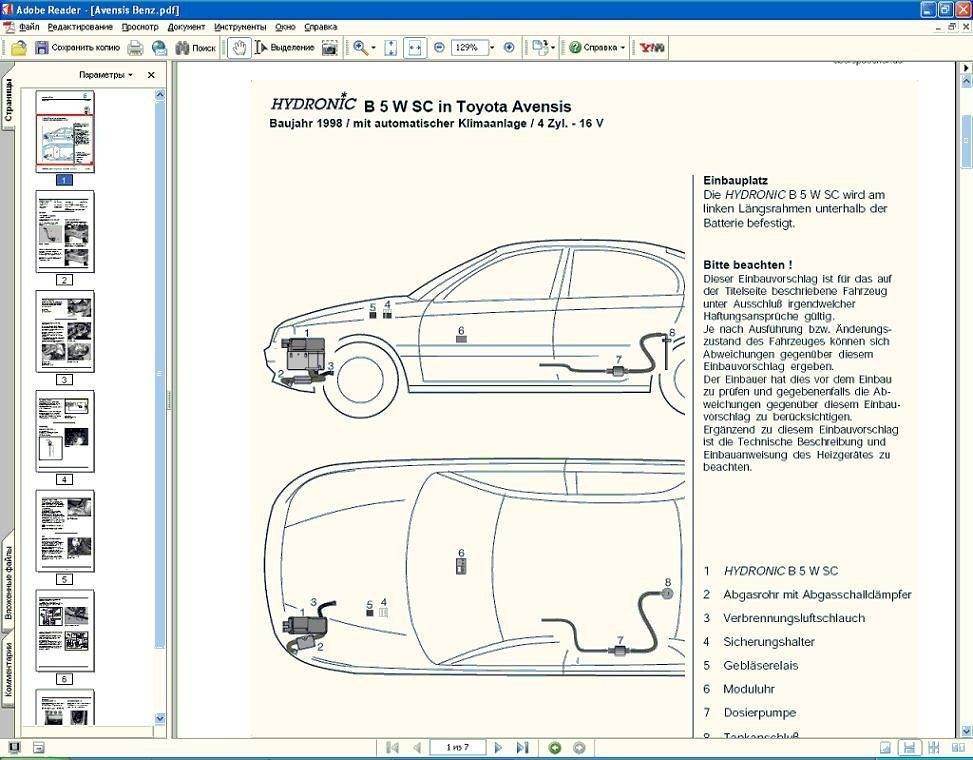This screenshot has height=760, width=973.
Task: Switch to single page layout
Action: (x=886, y=747)
